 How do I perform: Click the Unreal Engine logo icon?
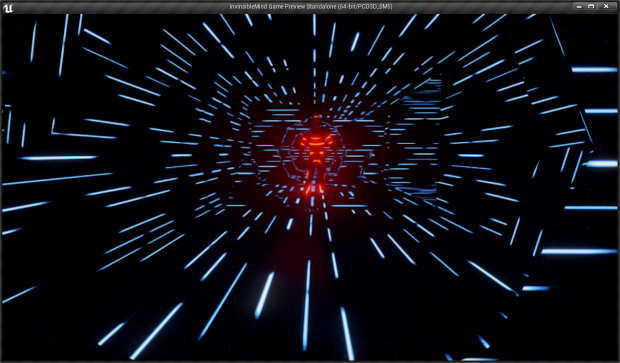point(8,7)
